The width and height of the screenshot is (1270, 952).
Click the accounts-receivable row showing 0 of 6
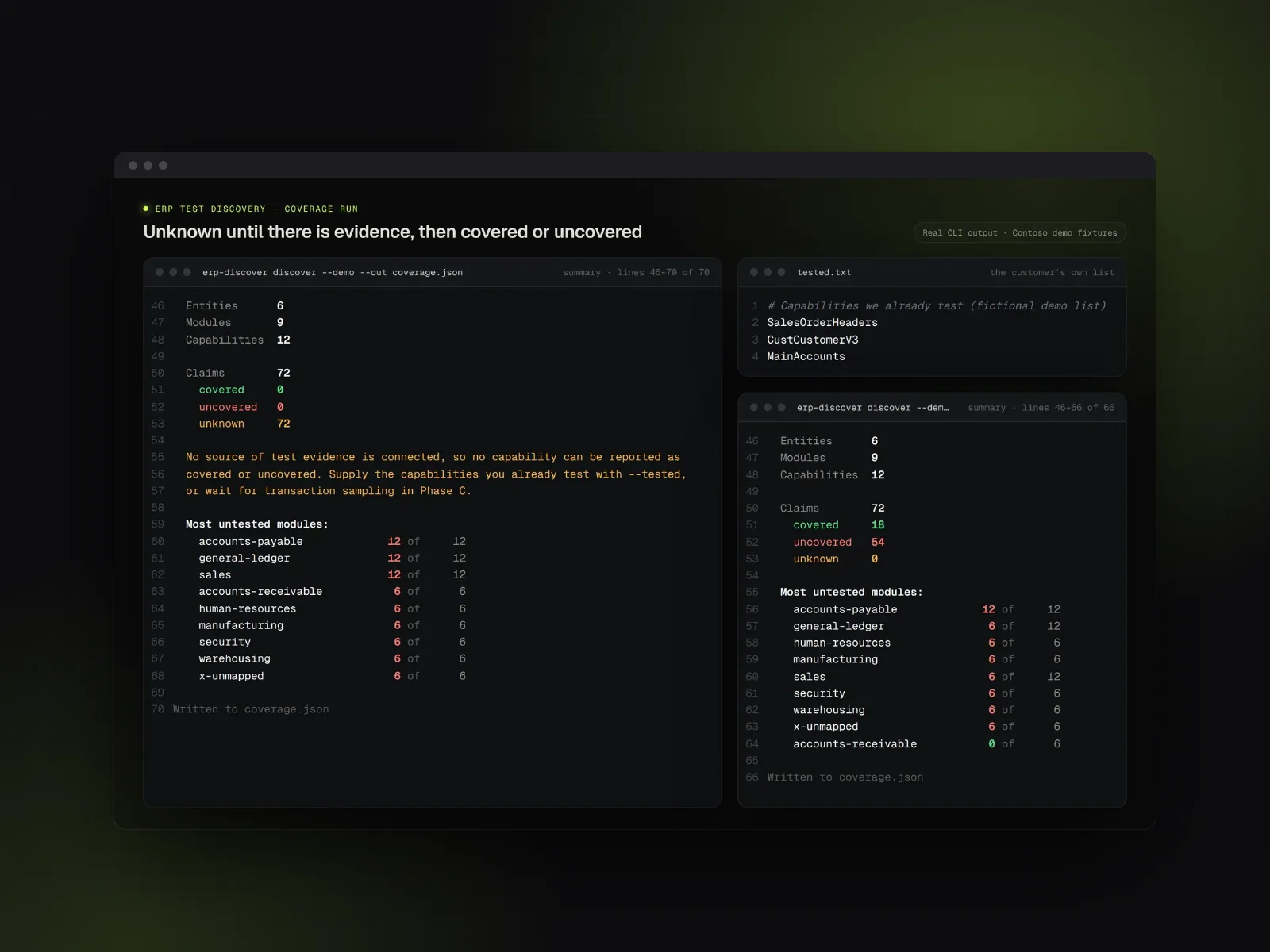(926, 744)
